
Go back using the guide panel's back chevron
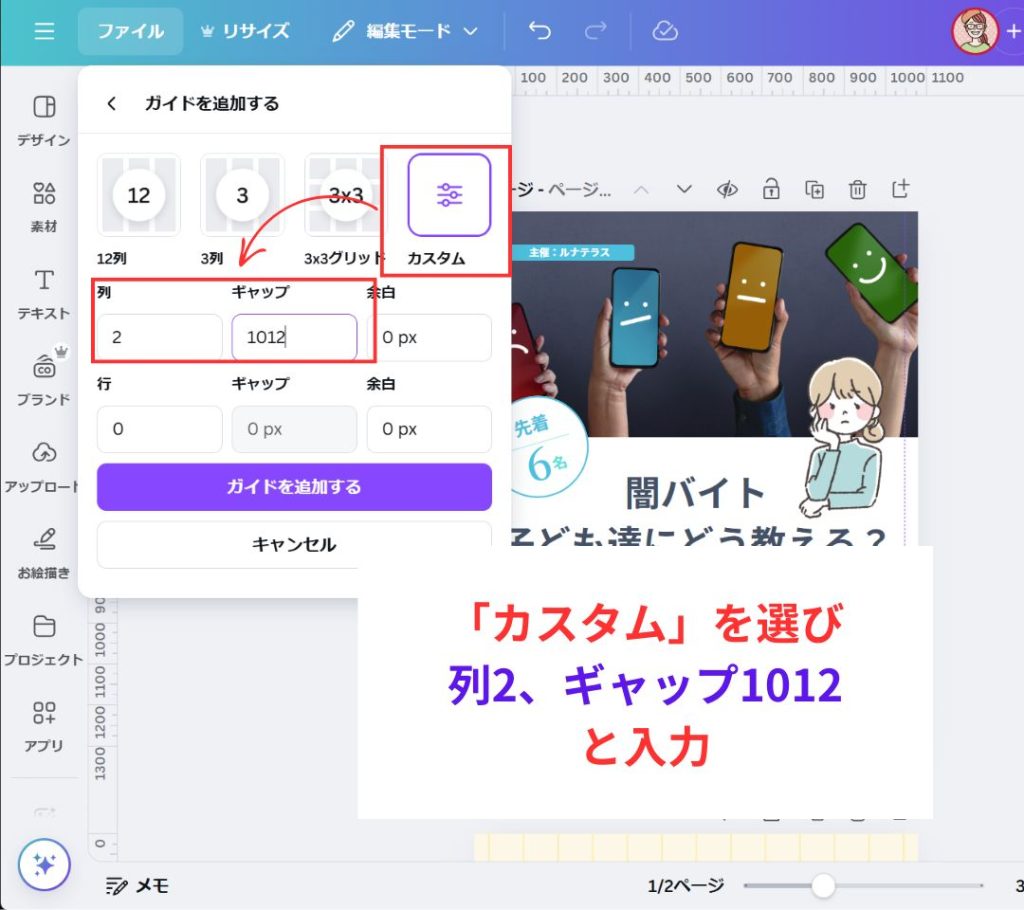[x=112, y=103]
